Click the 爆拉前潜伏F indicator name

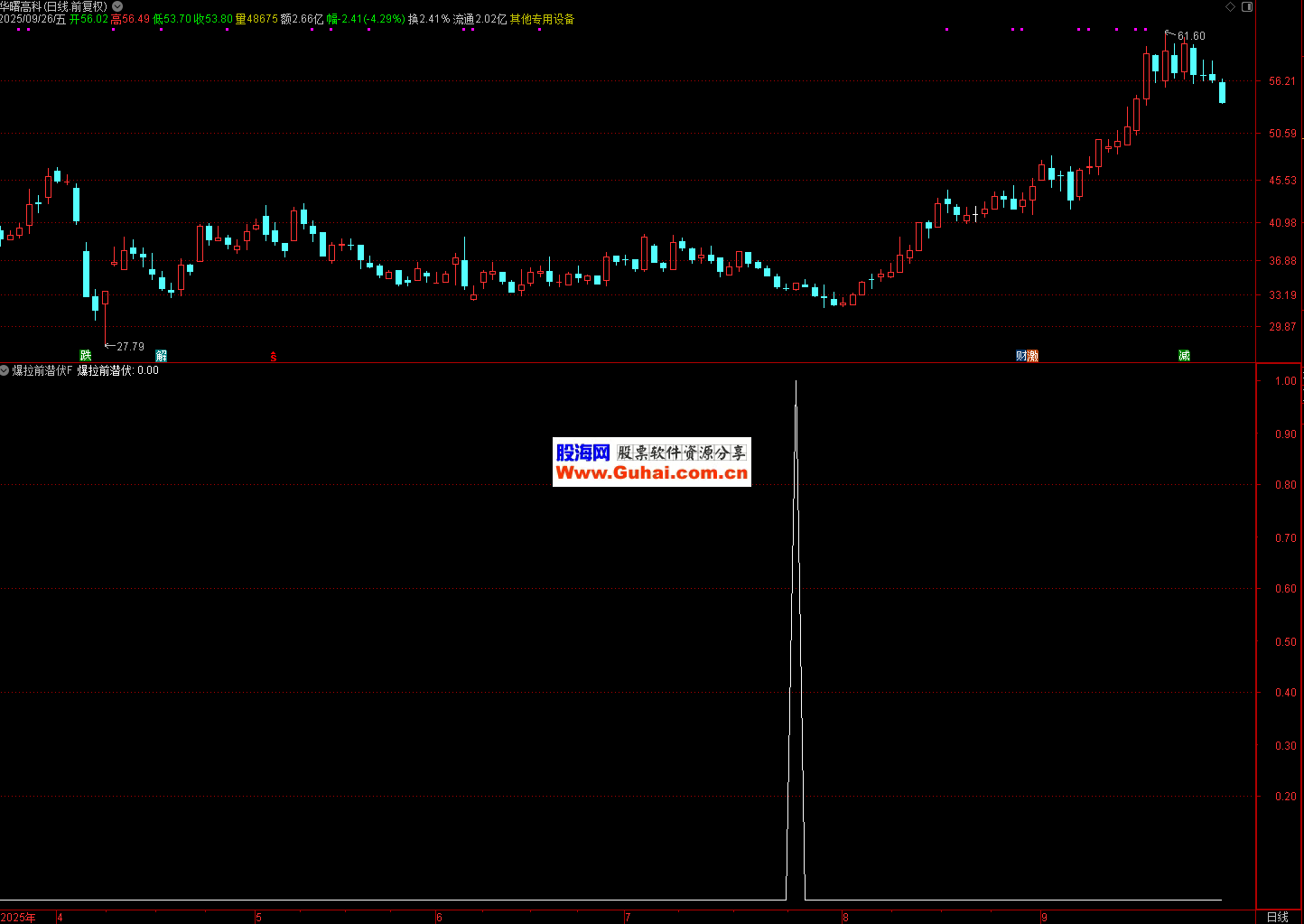(x=42, y=370)
